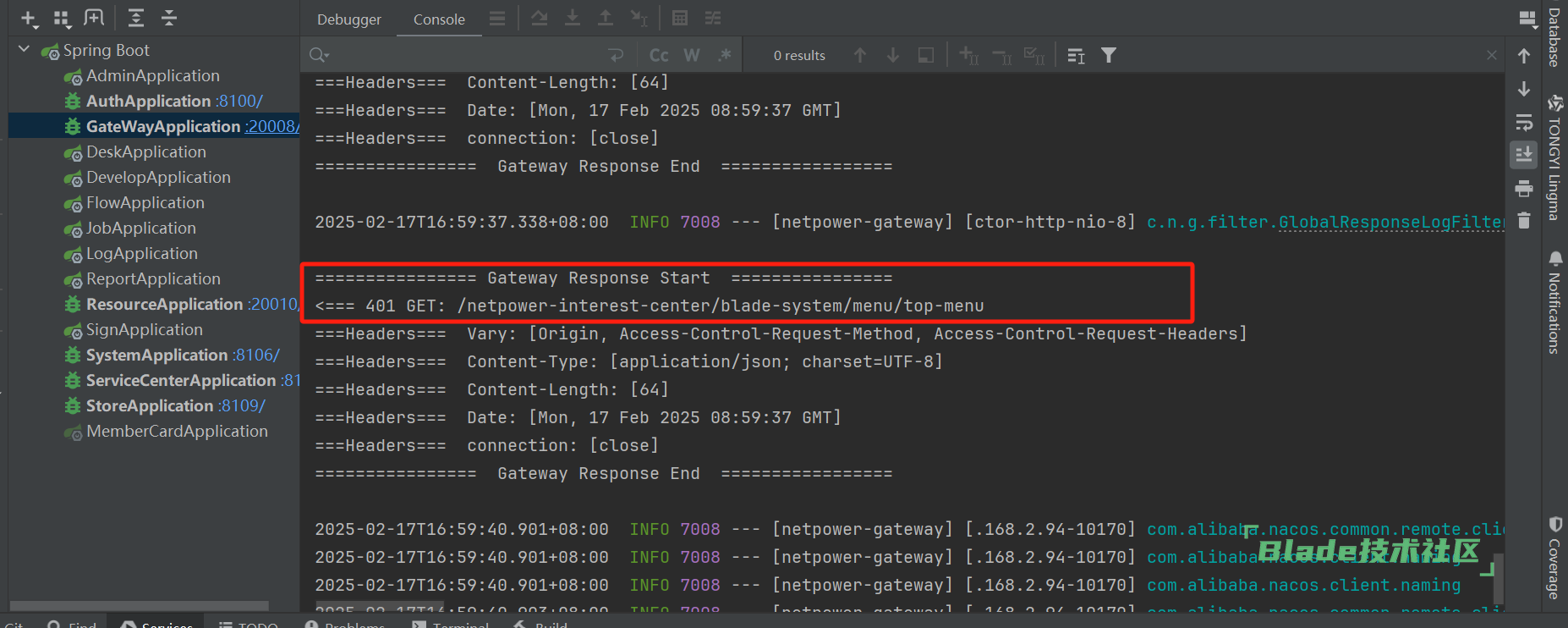Screen dimensions: 1568x628
Task: Click the threads hamburger icon beside Console
Action: (497, 18)
